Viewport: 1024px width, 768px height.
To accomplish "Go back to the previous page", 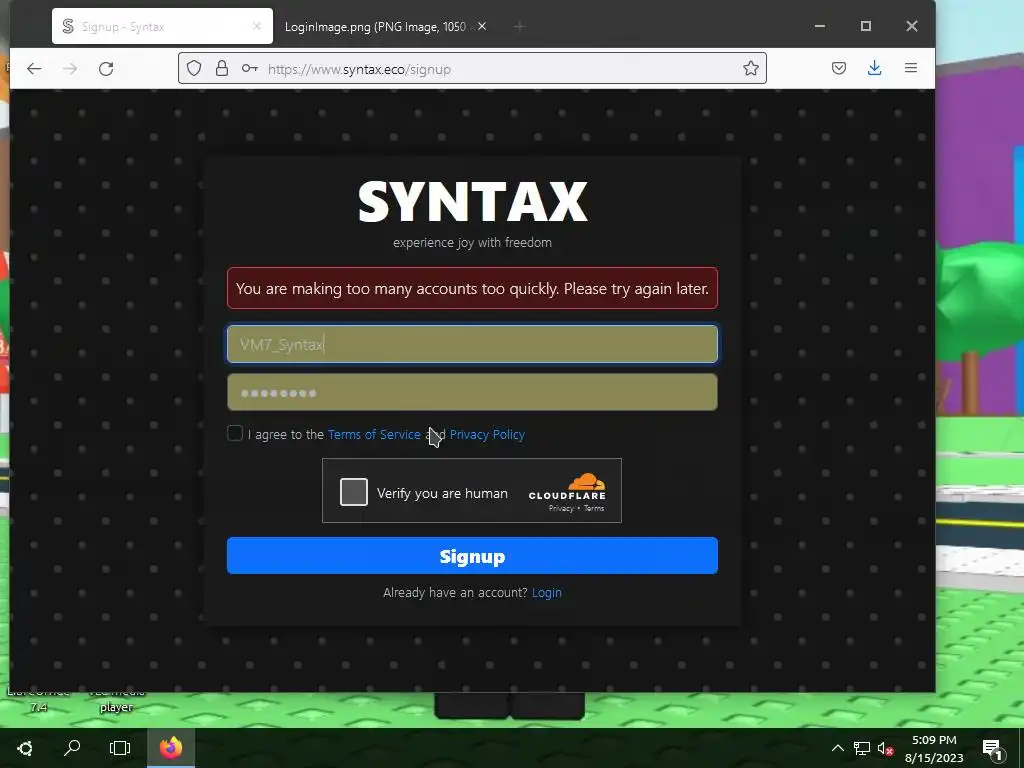I will [34, 69].
